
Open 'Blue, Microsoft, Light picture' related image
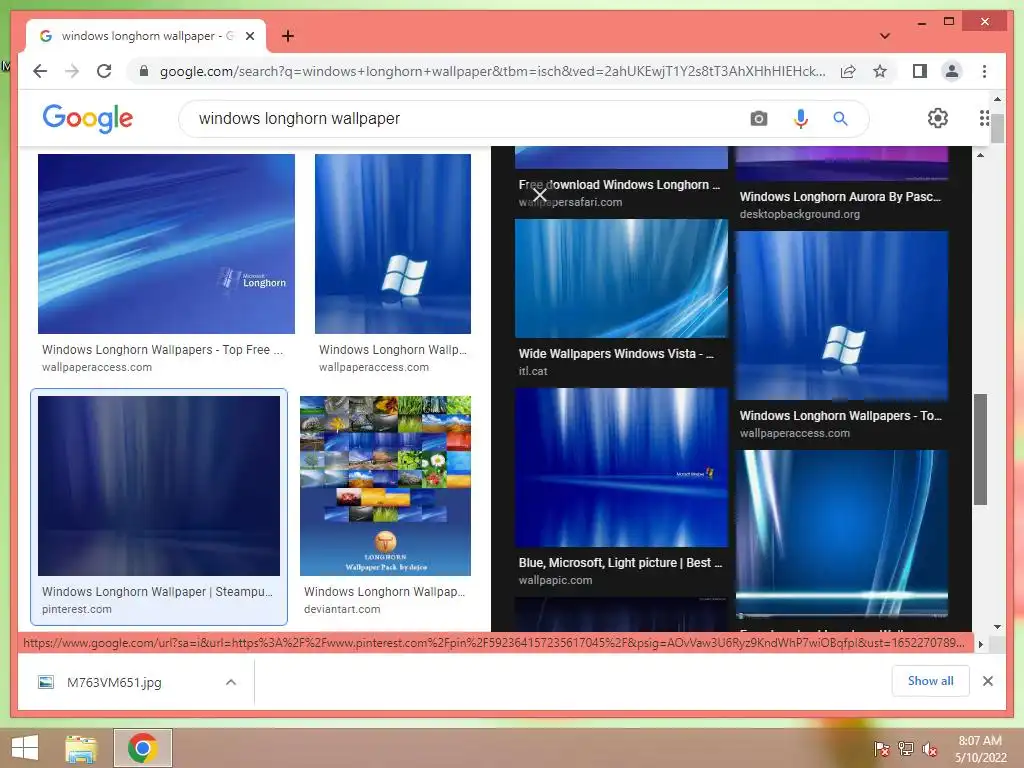coord(621,467)
